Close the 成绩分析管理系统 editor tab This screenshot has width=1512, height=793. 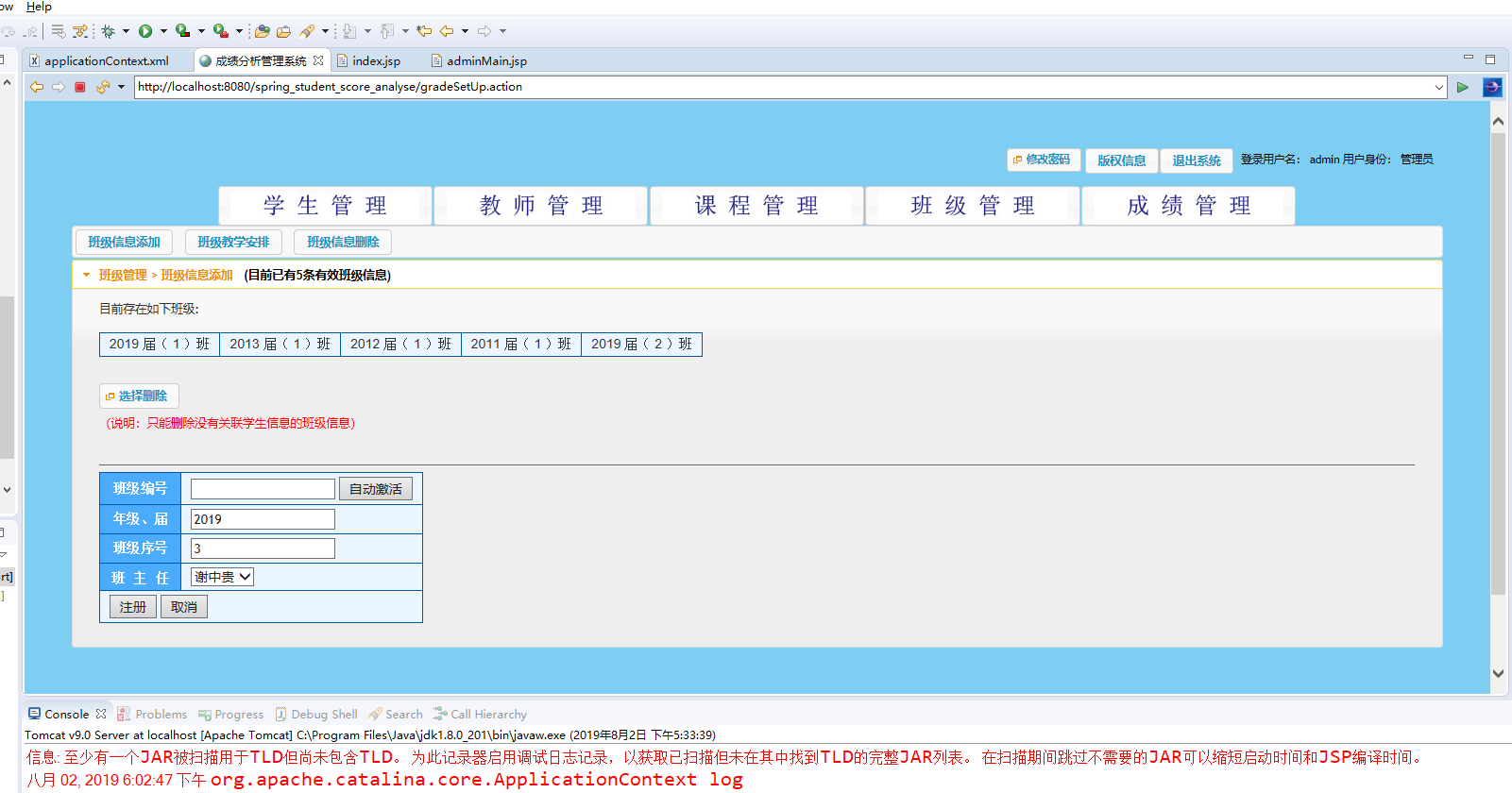click(x=318, y=60)
